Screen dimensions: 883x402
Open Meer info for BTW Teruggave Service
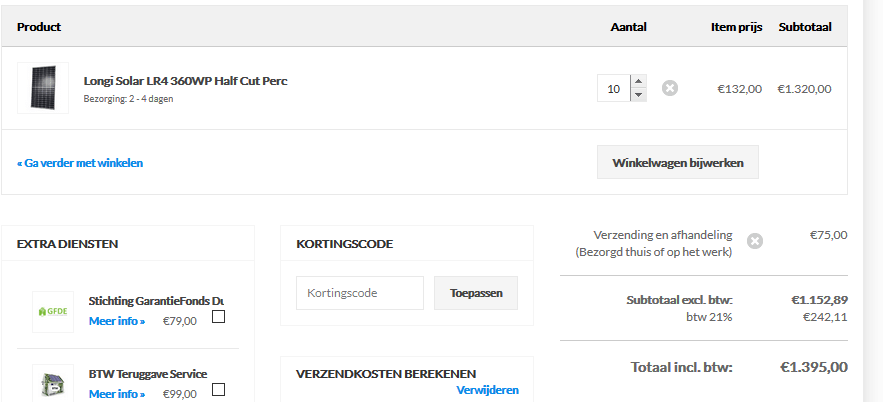tap(117, 394)
